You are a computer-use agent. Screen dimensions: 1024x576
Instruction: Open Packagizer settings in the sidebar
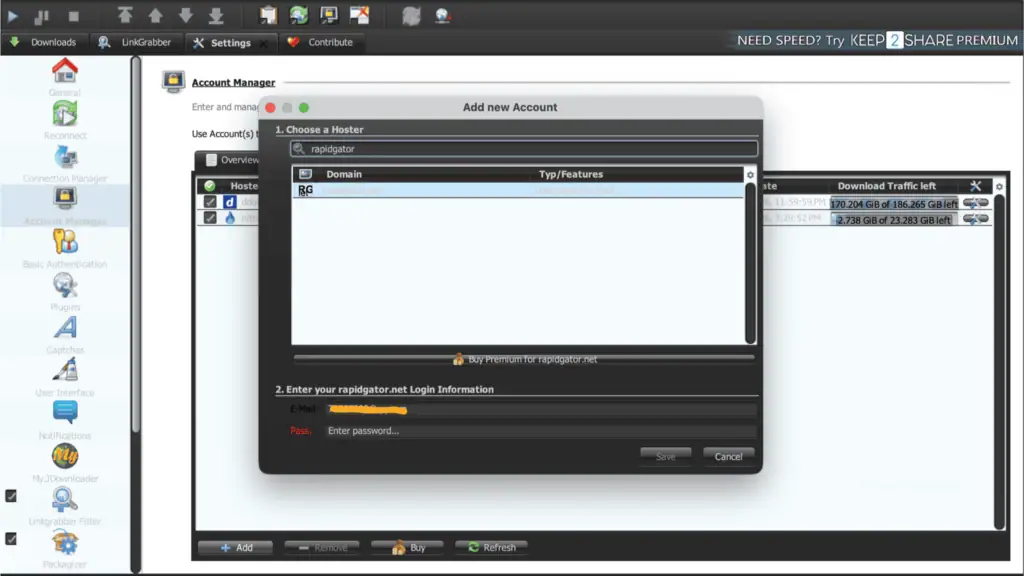[x=65, y=549]
